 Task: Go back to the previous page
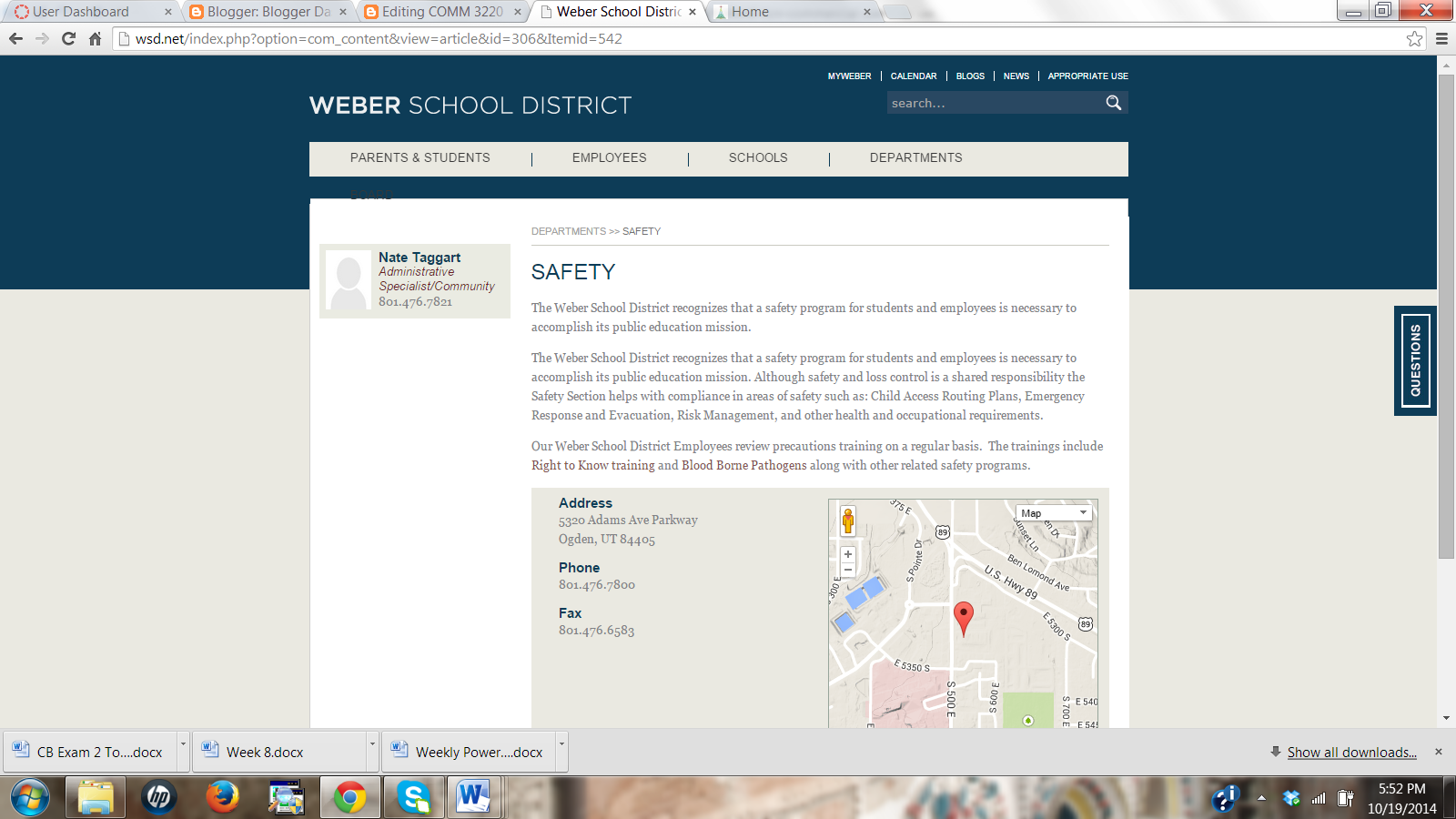pos(15,39)
